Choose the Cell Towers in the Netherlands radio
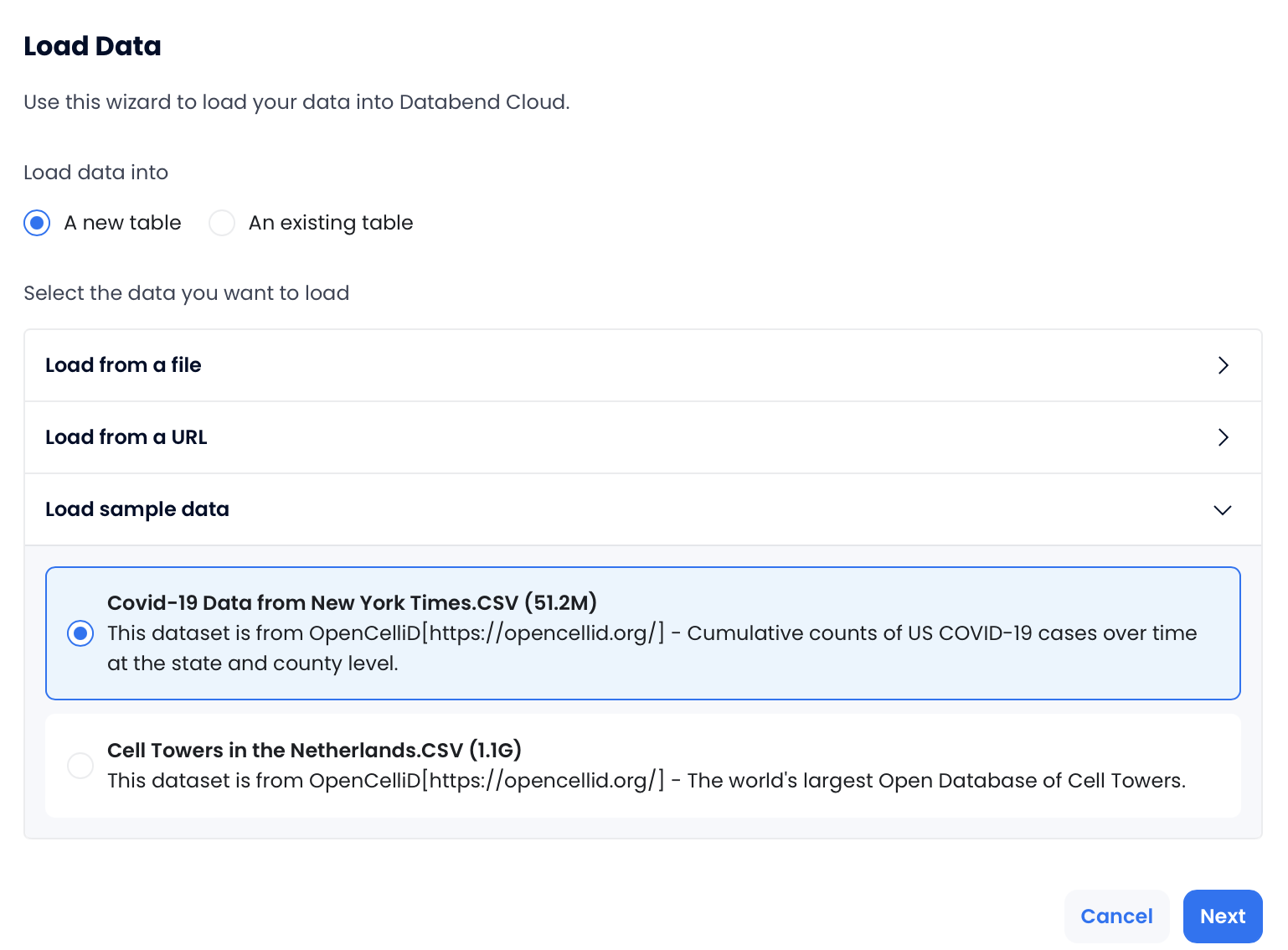The height and width of the screenshot is (950, 1288). click(80, 765)
